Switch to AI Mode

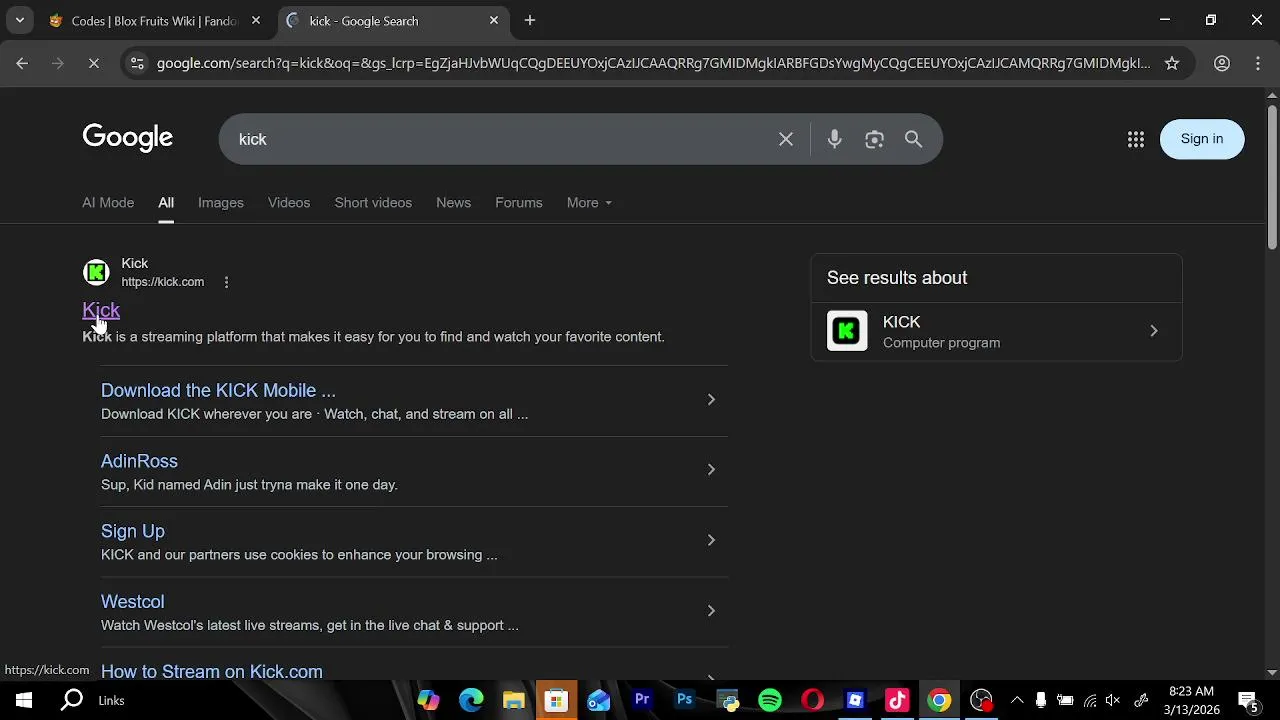[108, 202]
